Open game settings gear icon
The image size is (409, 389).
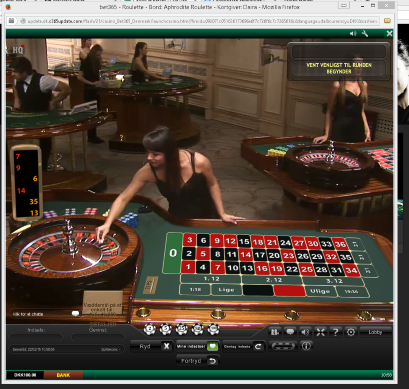click(351, 332)
